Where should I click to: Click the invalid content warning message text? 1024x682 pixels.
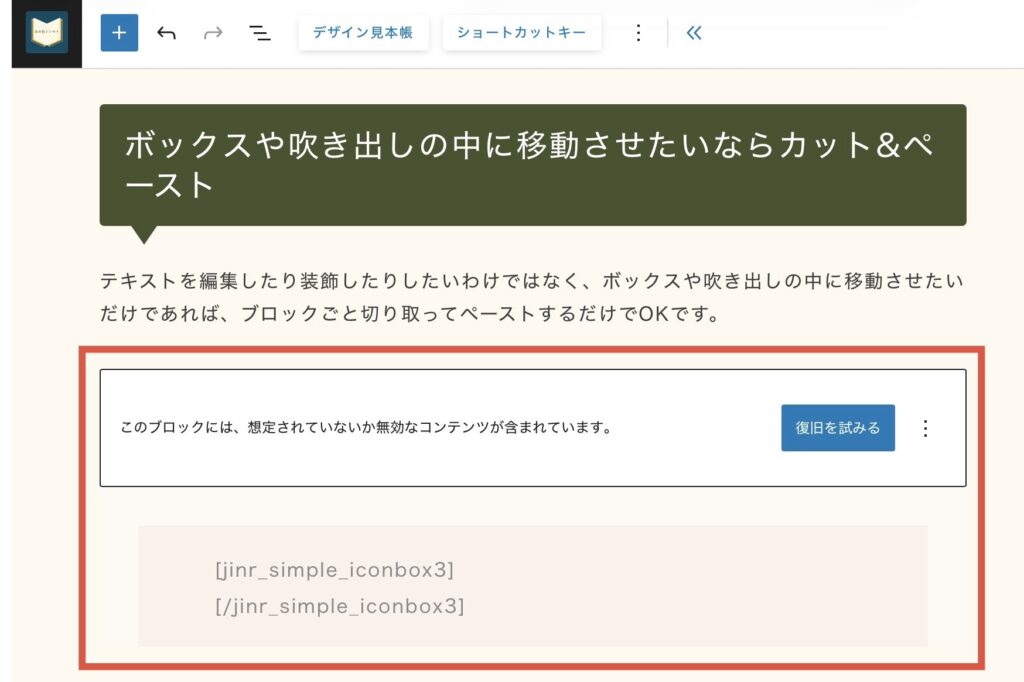click(365, 428)
